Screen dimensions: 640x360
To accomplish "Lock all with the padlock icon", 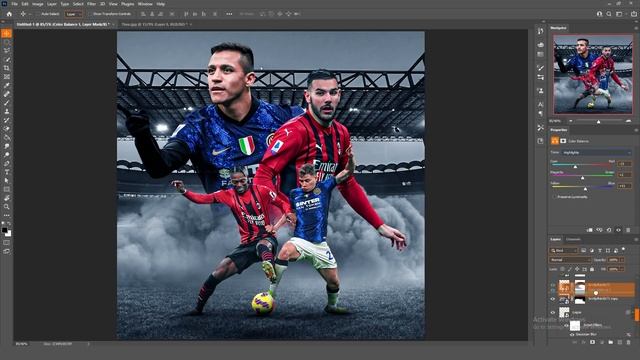I will click(x=592, y=269).
